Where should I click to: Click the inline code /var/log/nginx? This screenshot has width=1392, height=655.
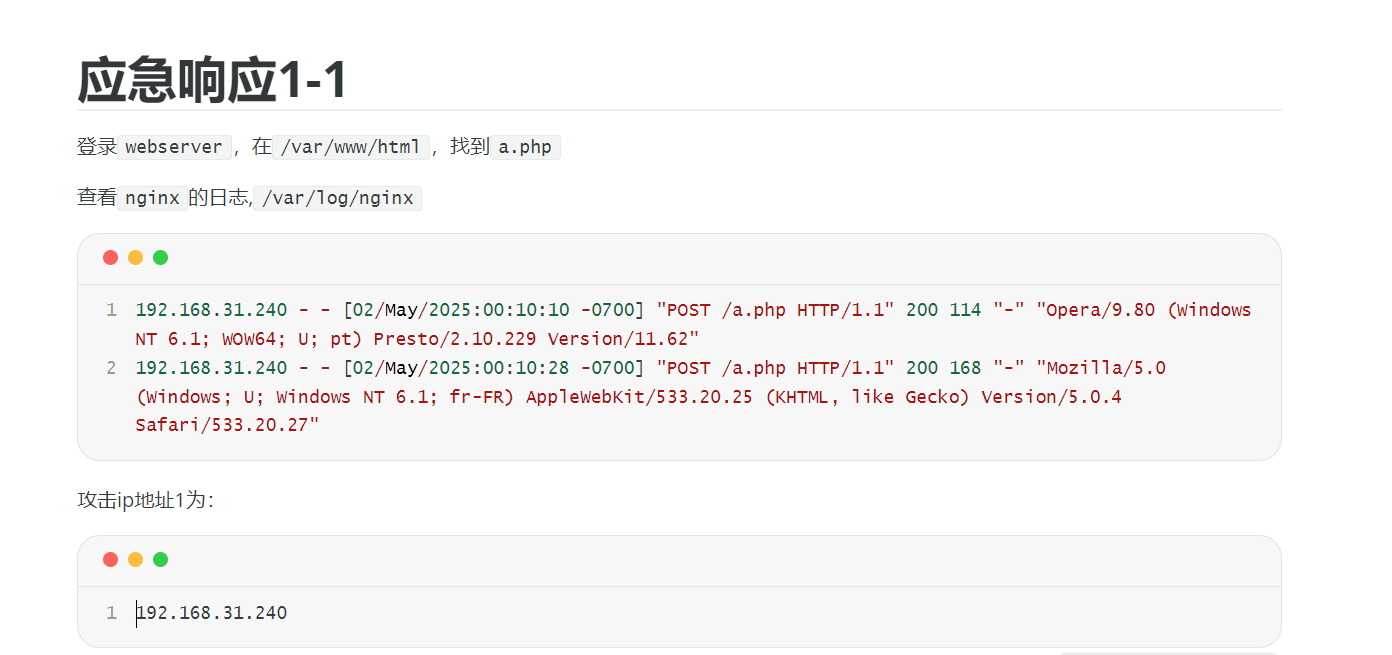point(337,198)
